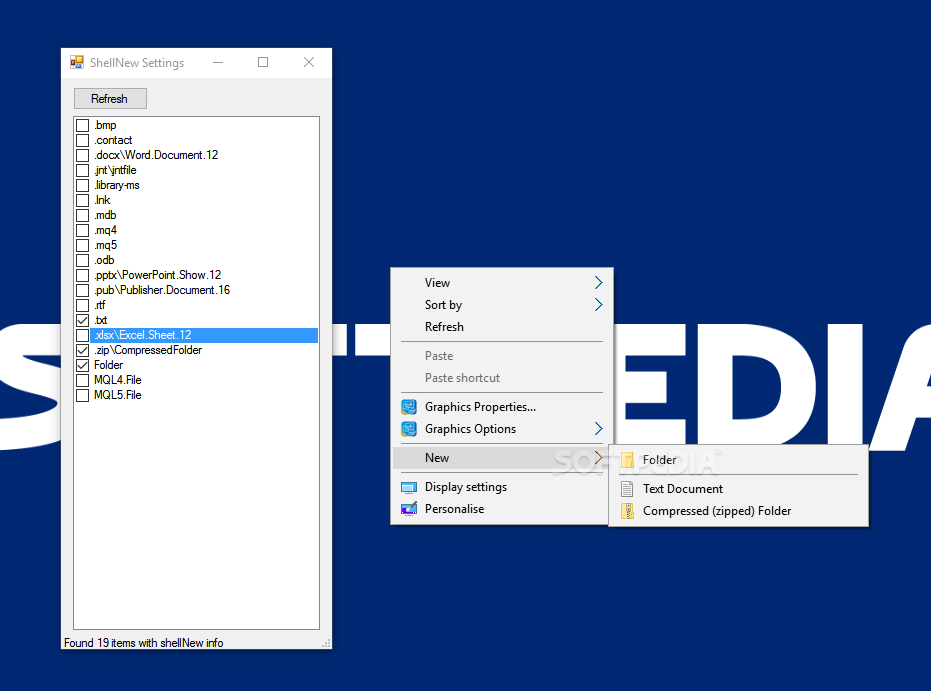Select the Paste shortcut menu item

pyautogui.click(x=502, y=378)
